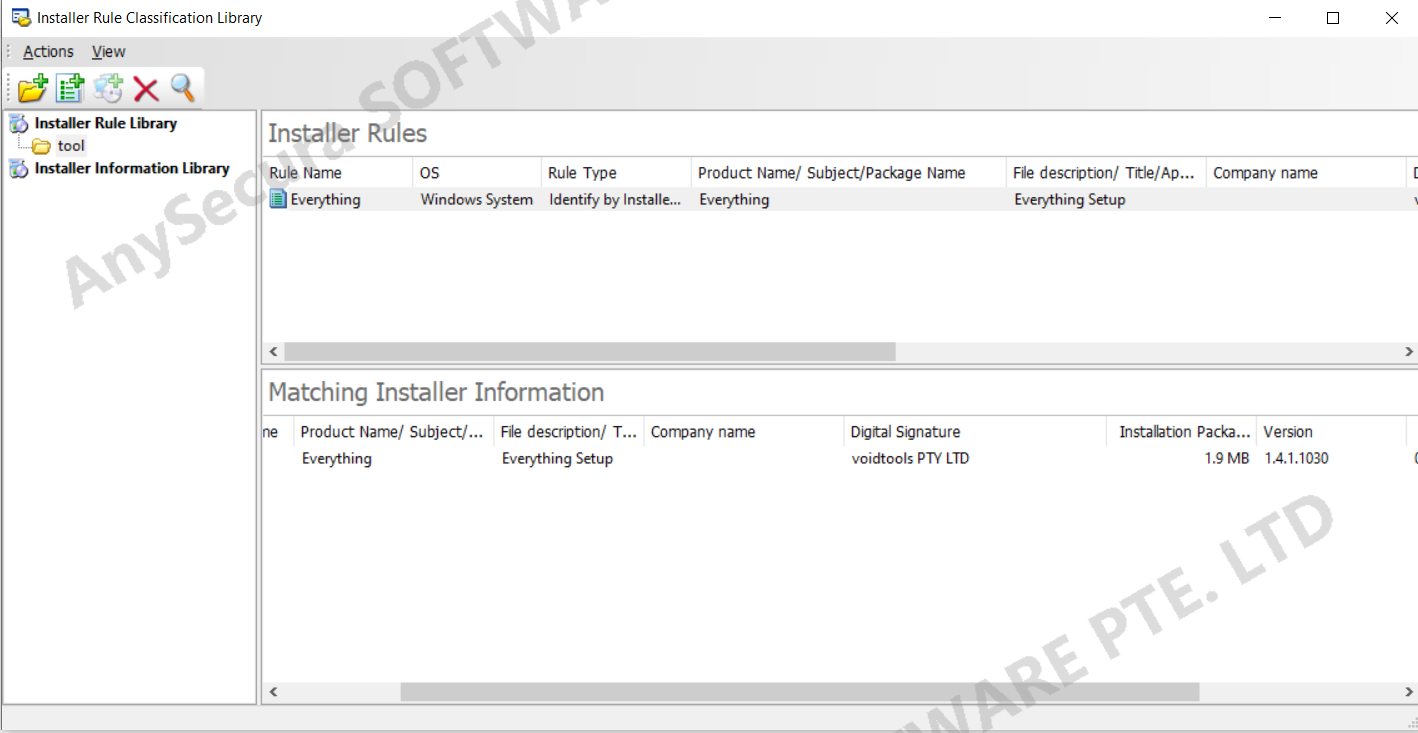
Task: Select the Installer Rule Library tree node label
Action: 106,123
